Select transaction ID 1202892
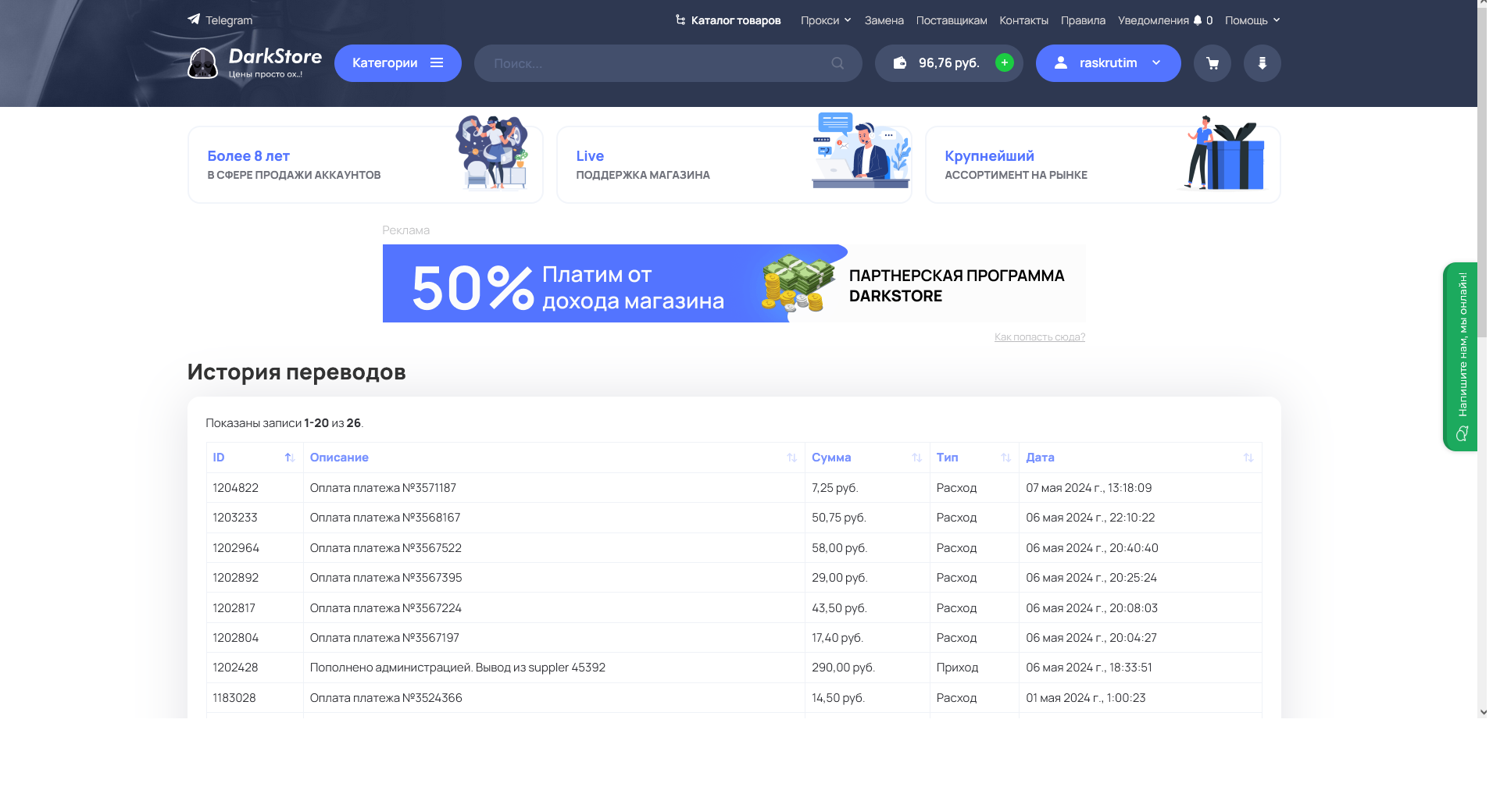Screen dimensions: 1500x812 click(x=236, y=578)
